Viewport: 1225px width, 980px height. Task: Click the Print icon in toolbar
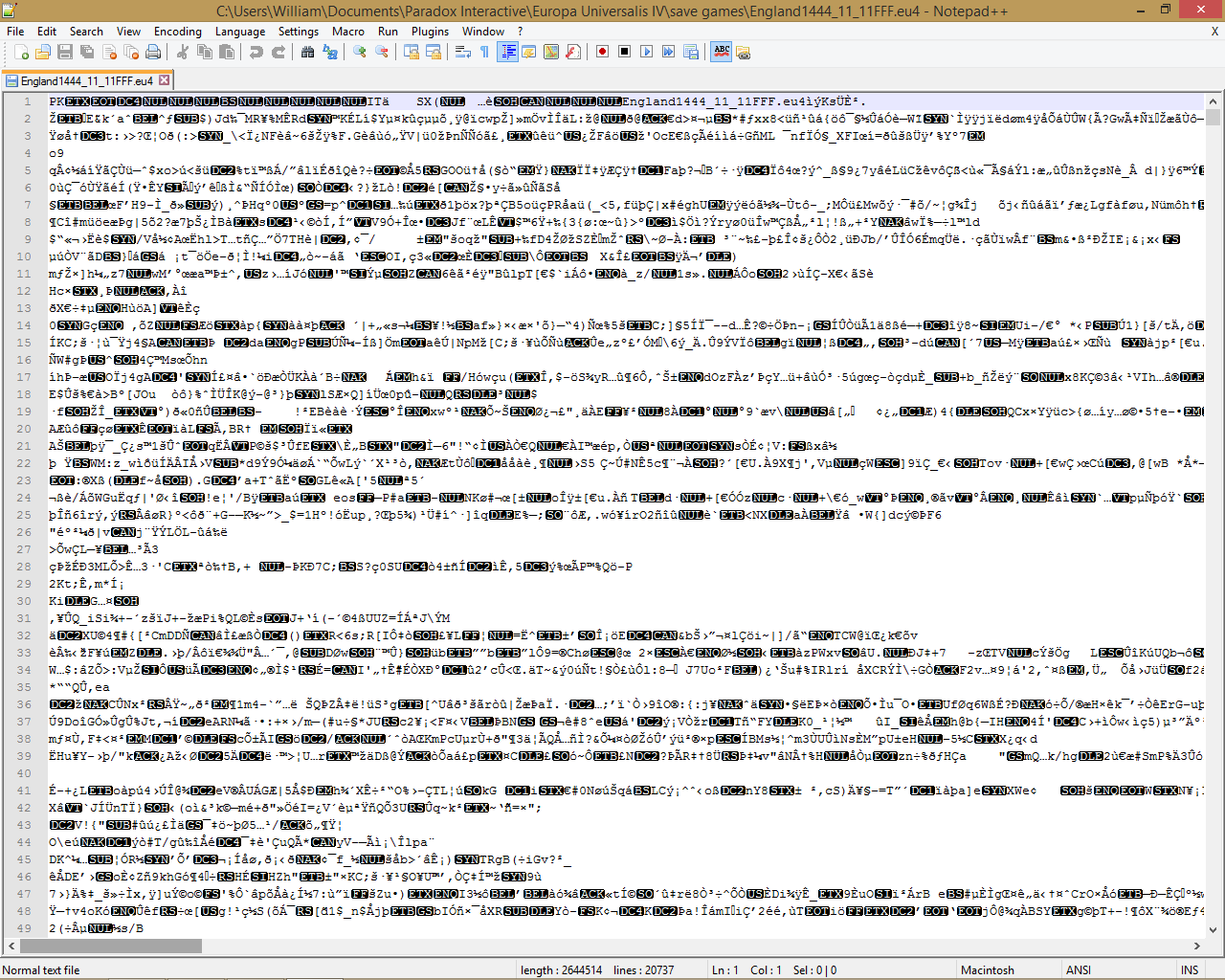(x=153, y=52)
